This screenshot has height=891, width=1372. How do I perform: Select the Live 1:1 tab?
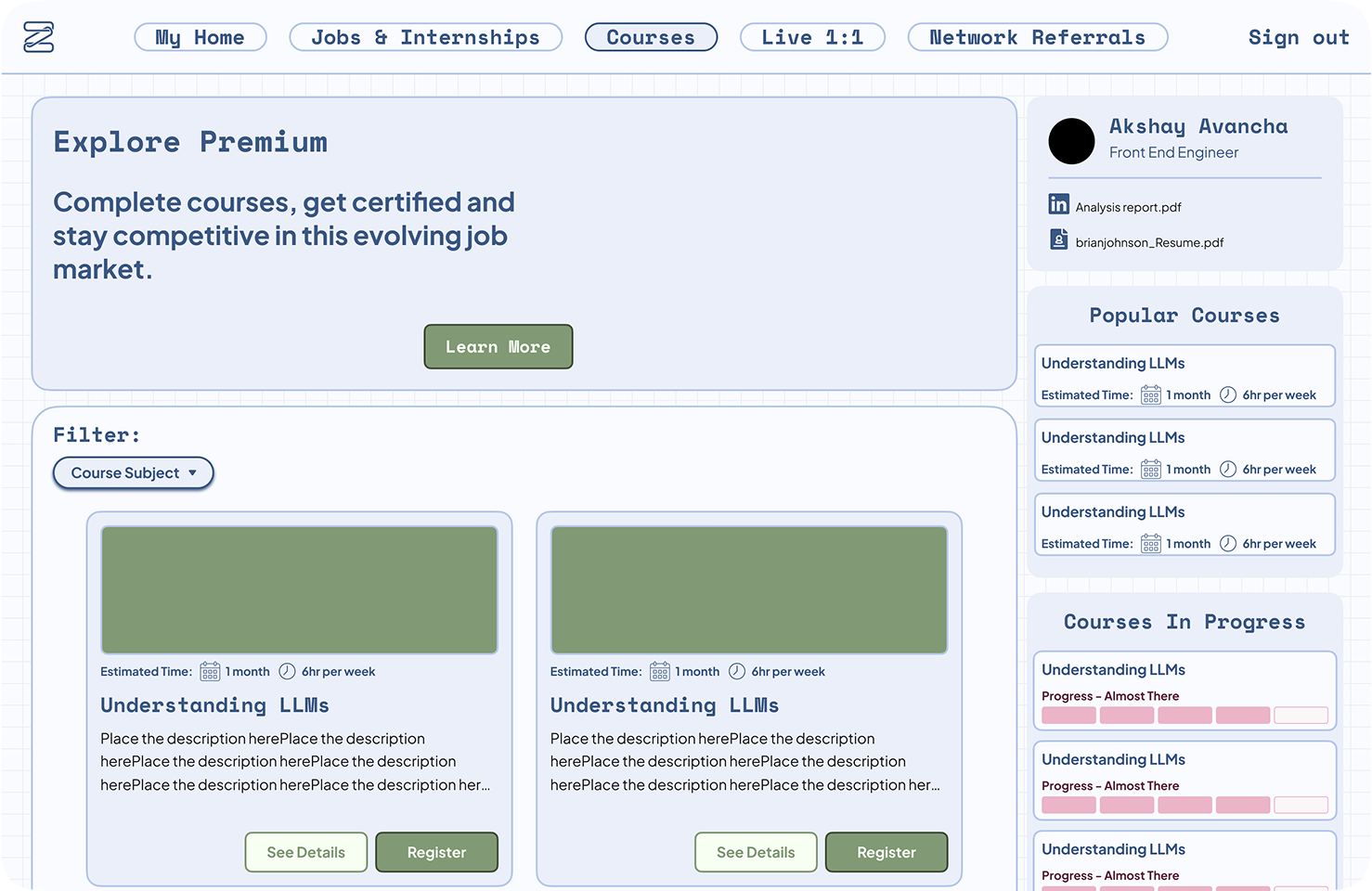click(x=811, y=37)
